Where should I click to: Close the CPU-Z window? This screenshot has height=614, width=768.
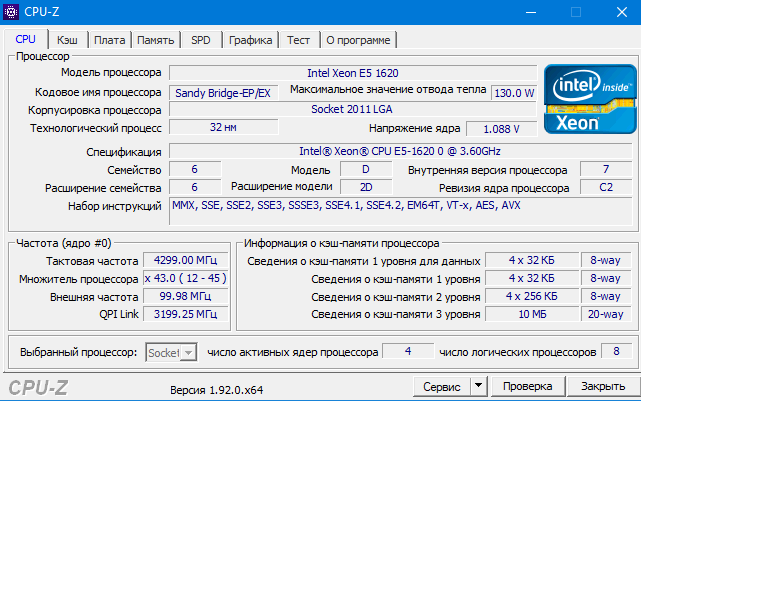[x=622, y=12]
